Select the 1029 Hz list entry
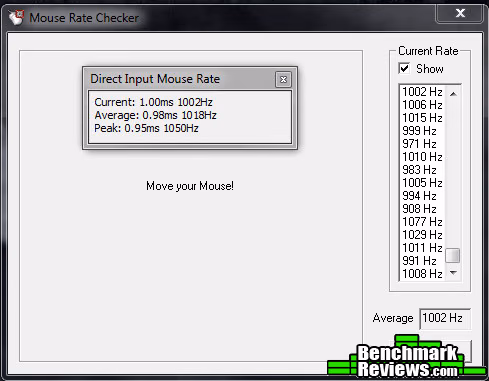 pyautogui.click(x=422, y=235)
